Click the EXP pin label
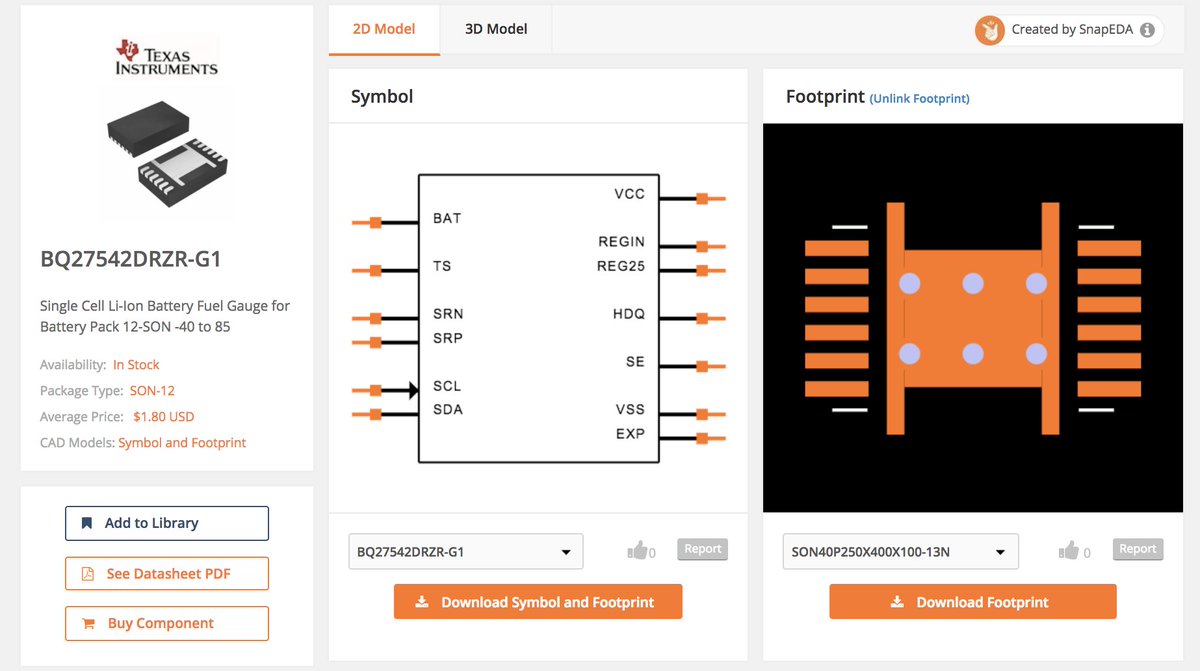The height and width of the screenshot is (671, 1200). click(x=630, y=434)
